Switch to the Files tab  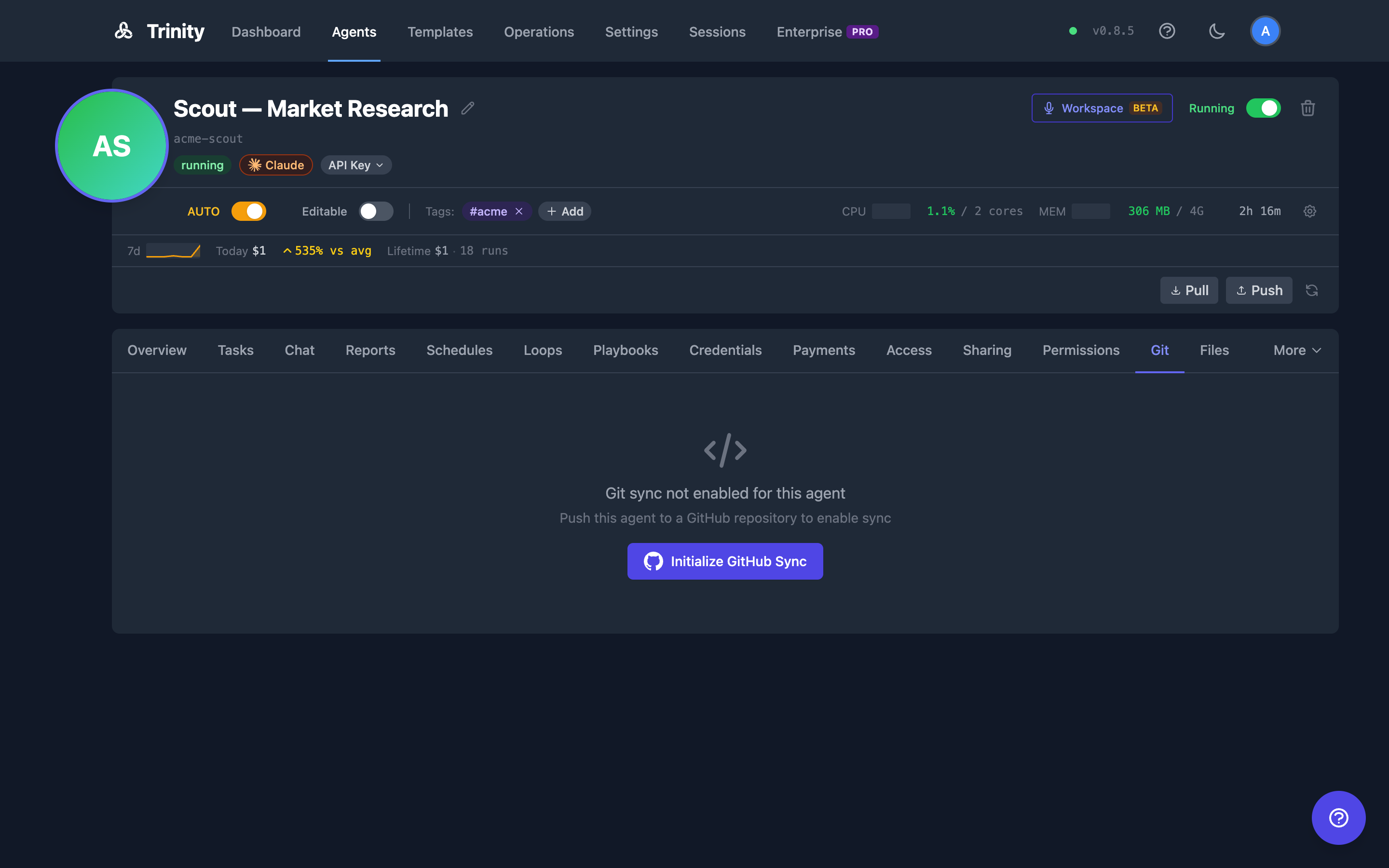click(x=1214, y=350)
